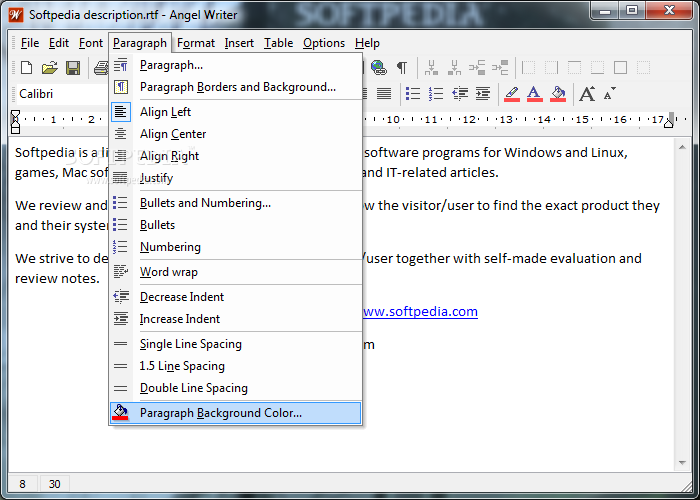The height and width of the screenshot is (500, 700).
Task: Save the document with the floppy disk icon
Action: click(x=73, y=68)
